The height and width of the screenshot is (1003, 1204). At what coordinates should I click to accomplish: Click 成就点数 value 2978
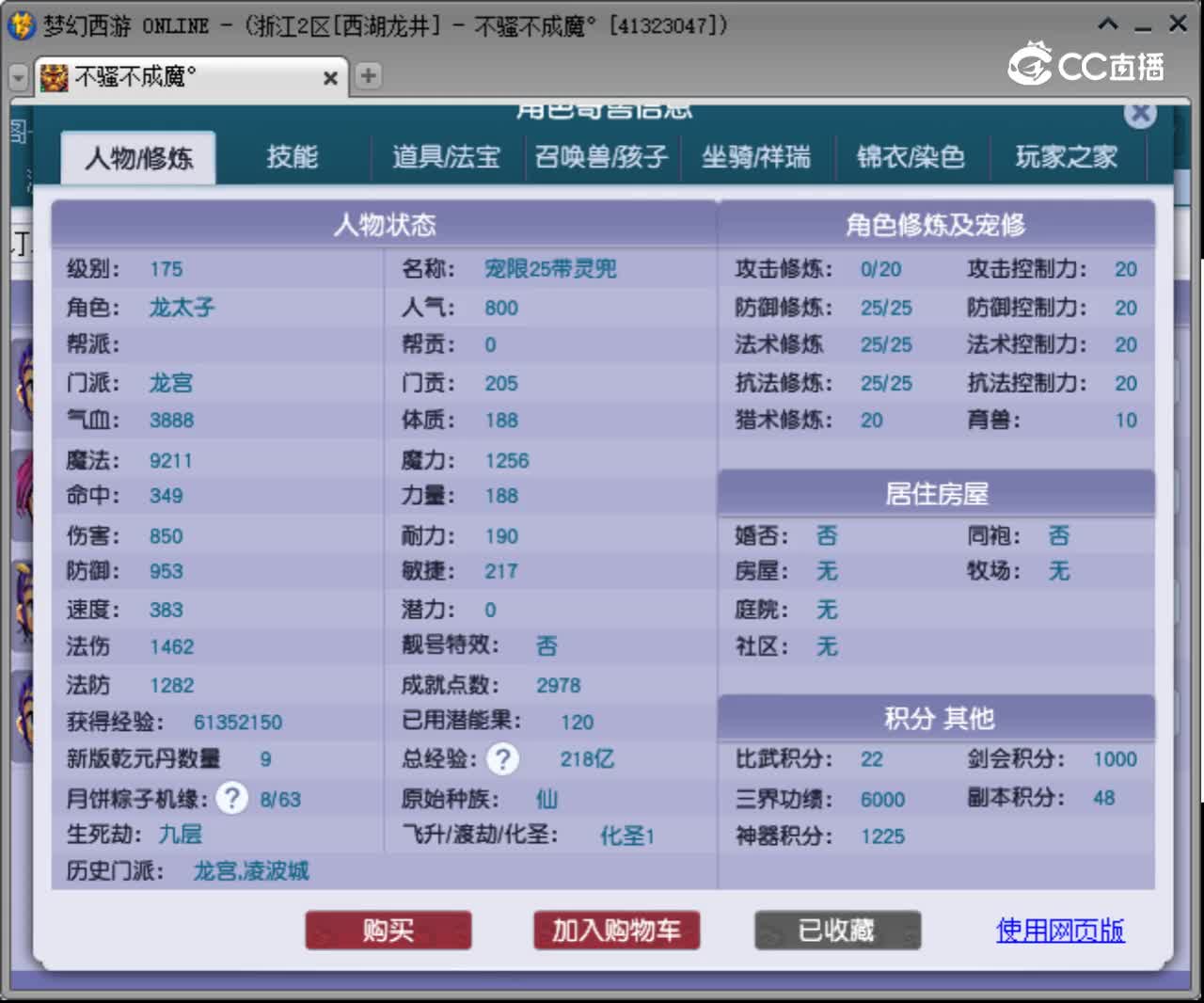(x=559, y=686)
